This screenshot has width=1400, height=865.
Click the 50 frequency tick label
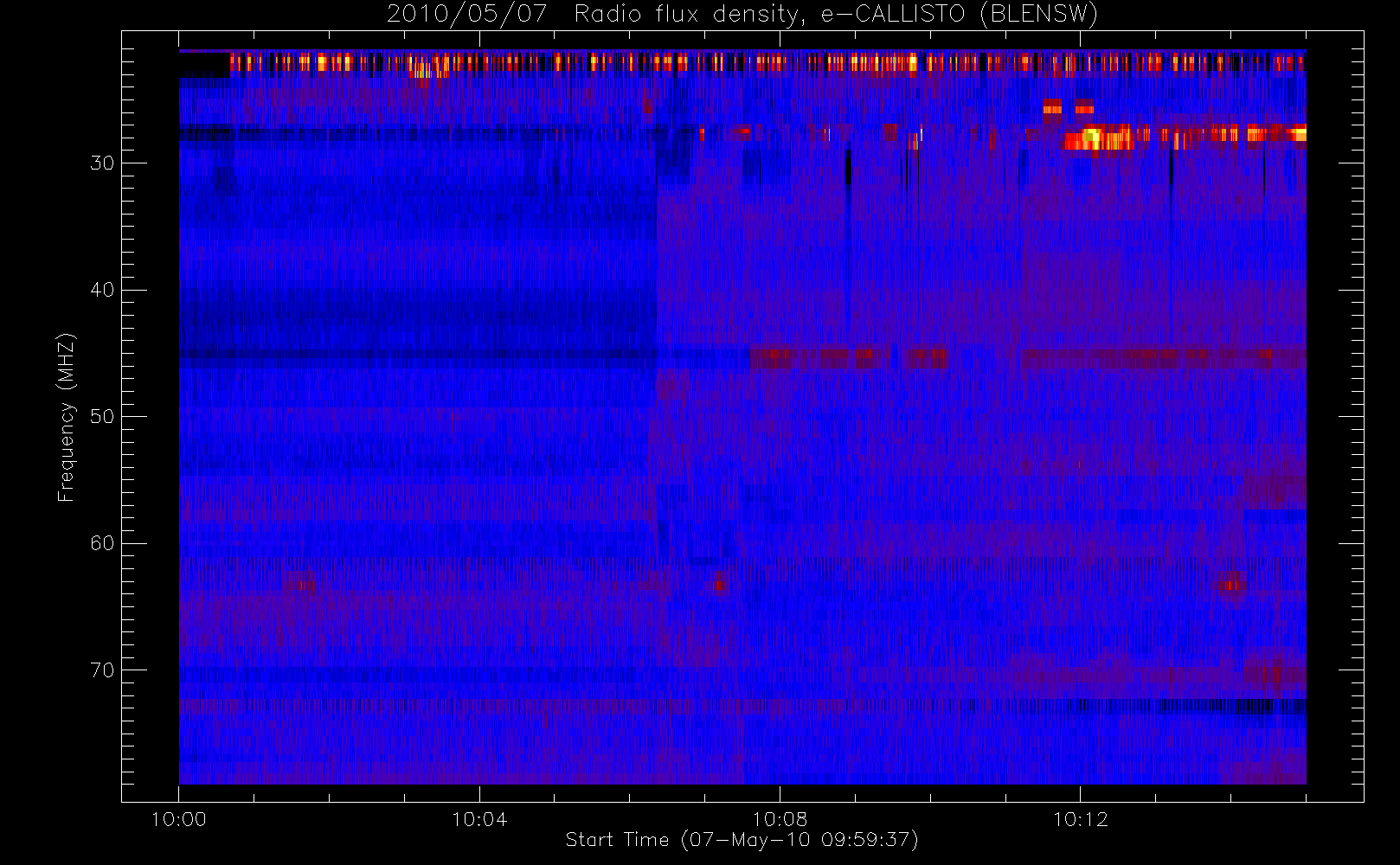(x=102, y=416)
